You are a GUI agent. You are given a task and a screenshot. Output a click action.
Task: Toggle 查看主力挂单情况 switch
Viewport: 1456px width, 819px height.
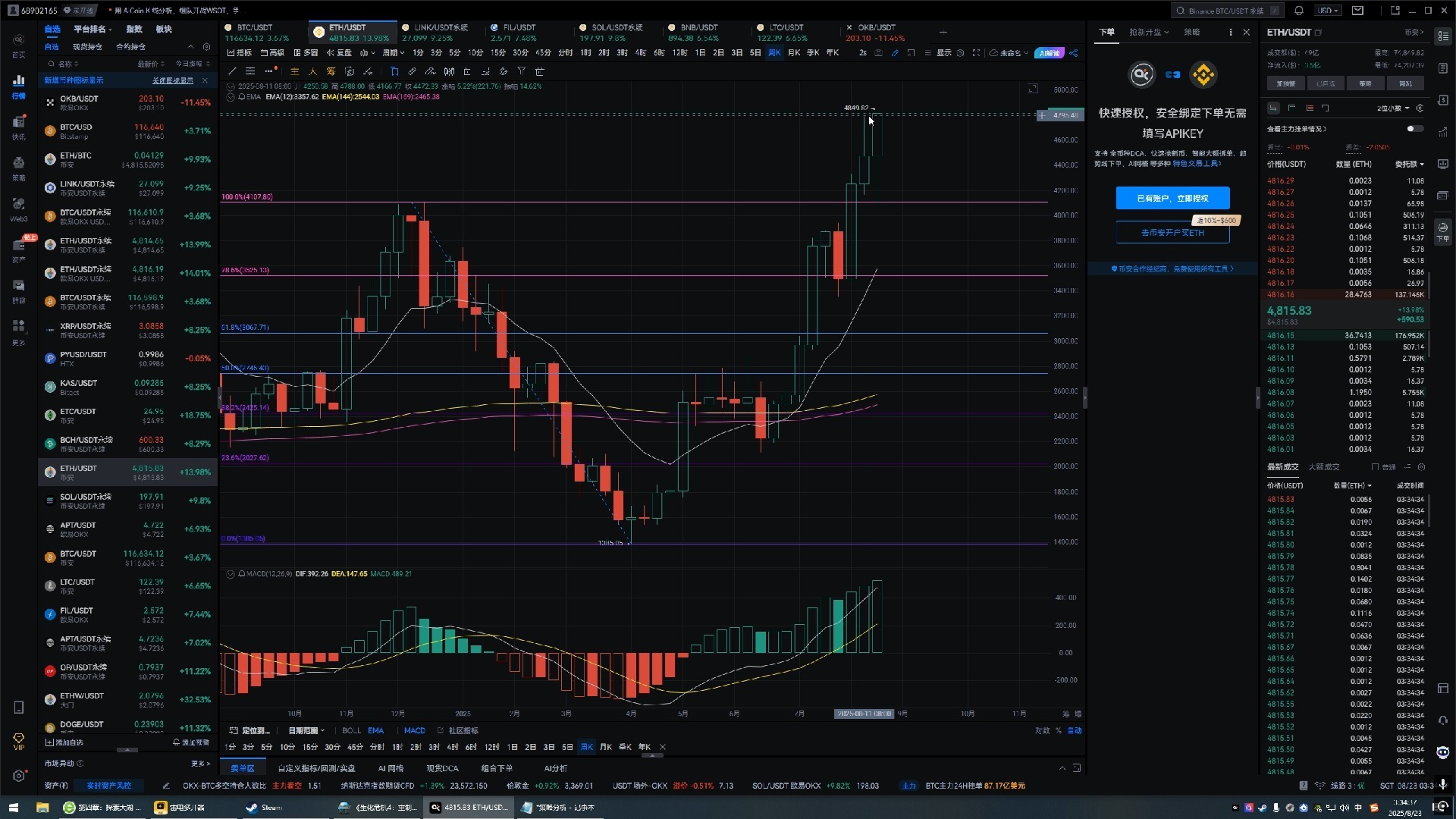pyautogui.click(x=1414, y=129)
